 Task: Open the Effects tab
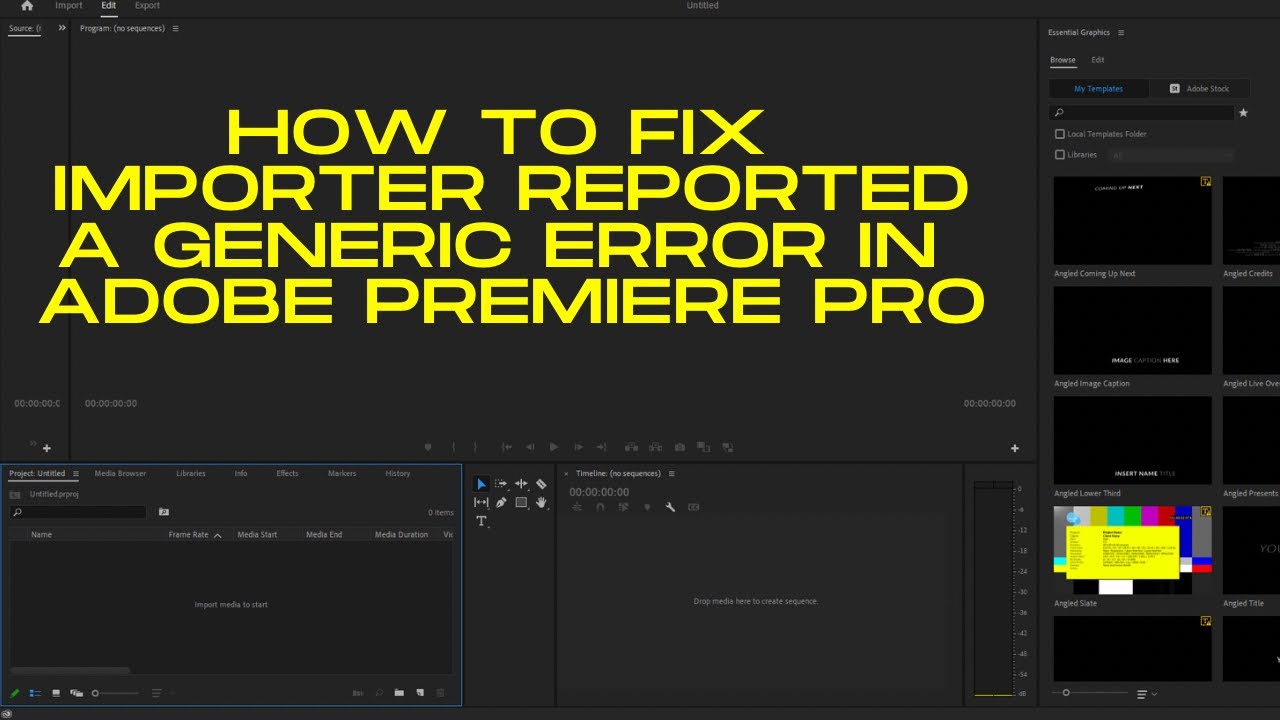point(287,473)
